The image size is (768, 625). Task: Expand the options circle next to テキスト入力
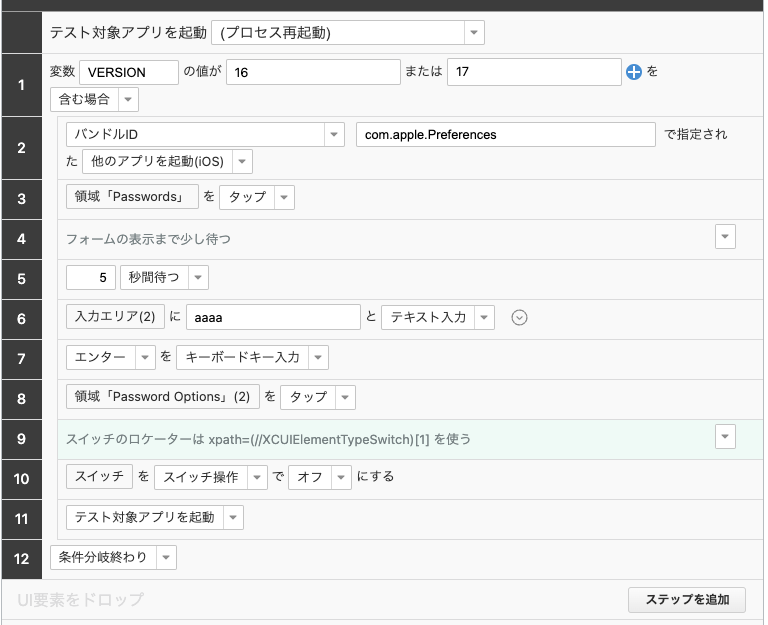point(519,318)
